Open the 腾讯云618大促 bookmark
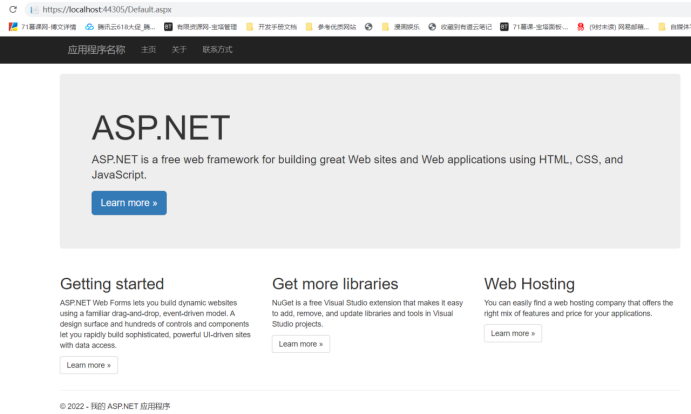Screen dimensions: 691x414 coord(120,27)
